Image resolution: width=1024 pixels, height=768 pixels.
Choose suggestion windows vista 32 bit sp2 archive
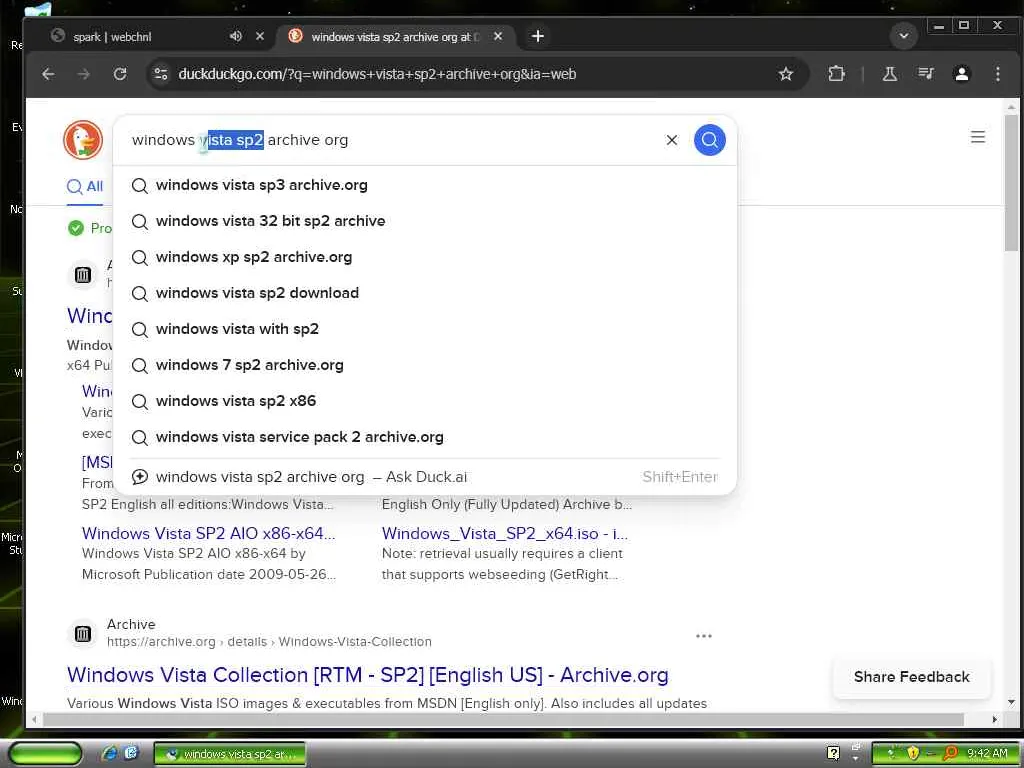[425, 221]
